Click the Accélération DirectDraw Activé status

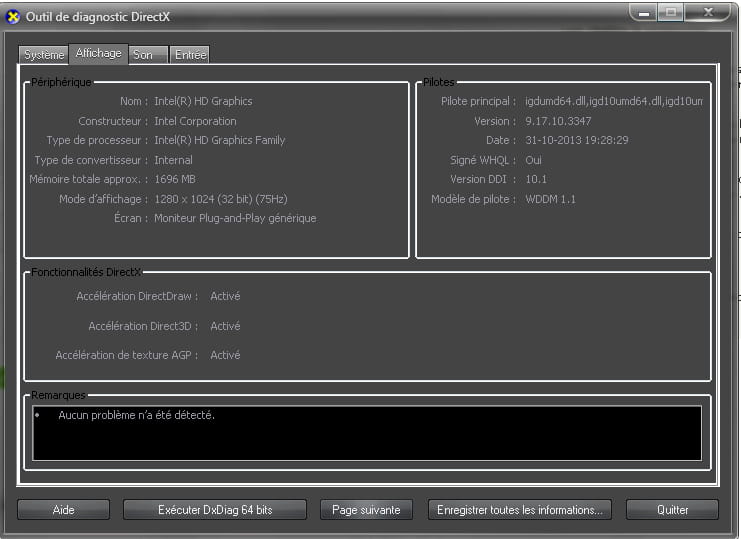[x=225, y=296]
